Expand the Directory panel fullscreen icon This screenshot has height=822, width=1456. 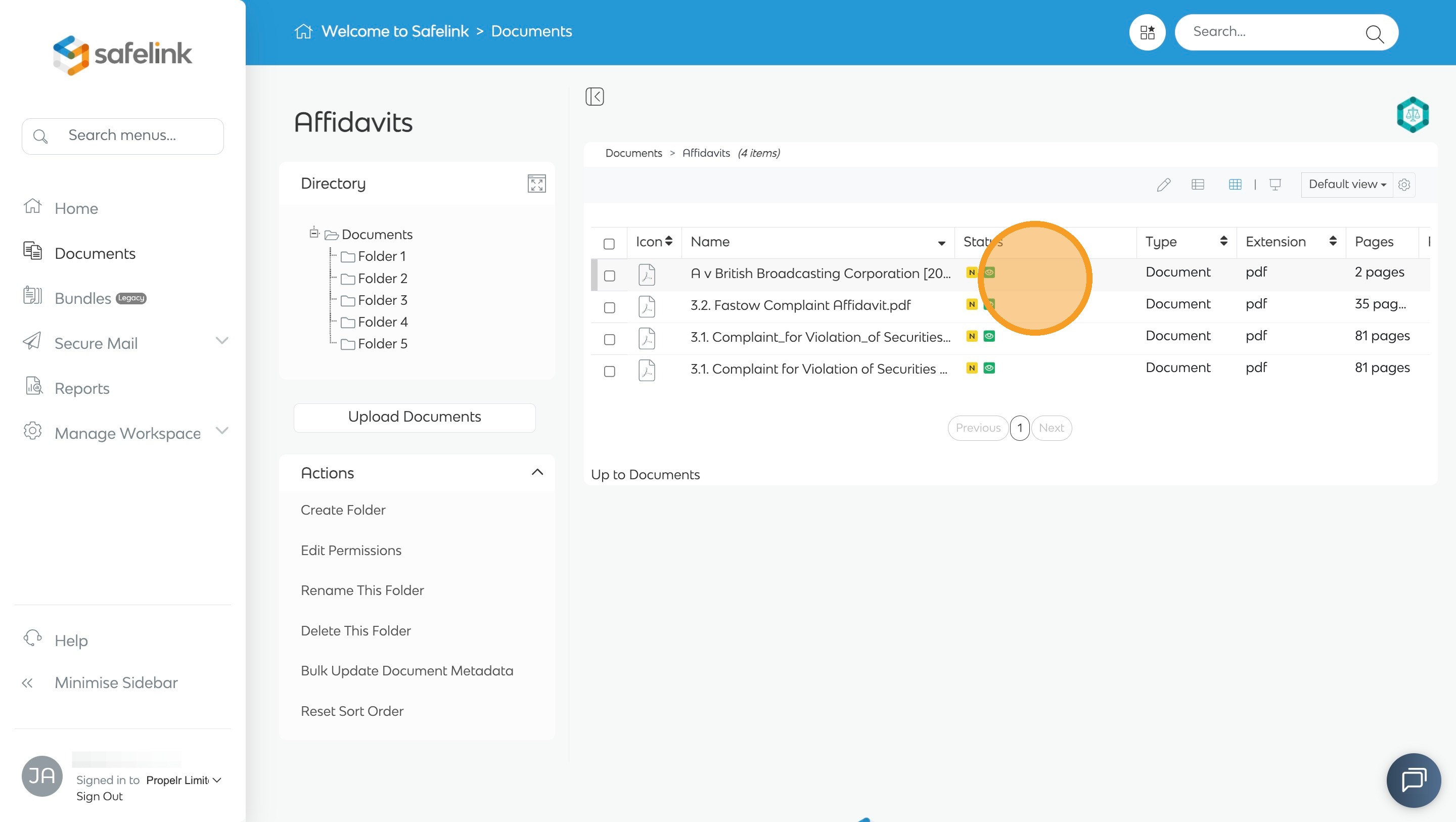[x=536, y=184]
